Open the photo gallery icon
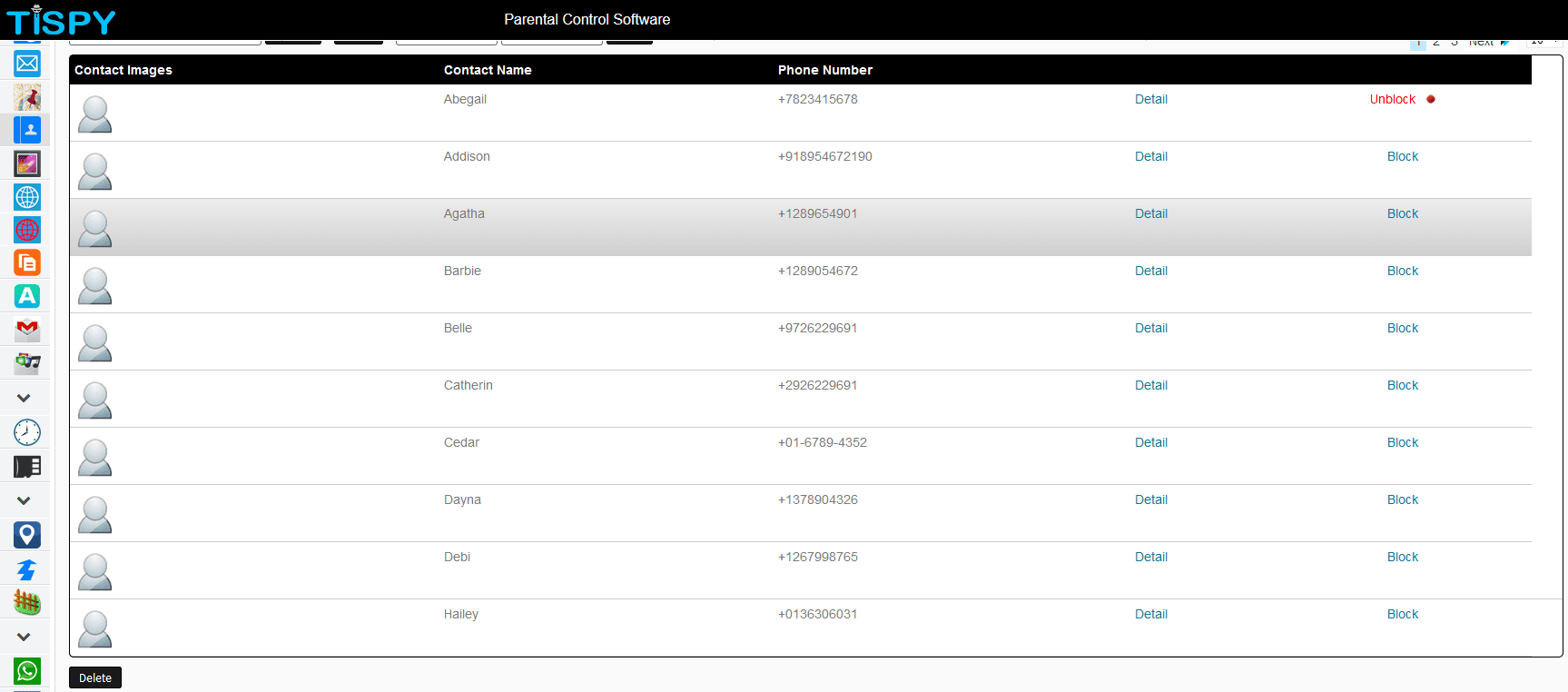 coord(27,163)
